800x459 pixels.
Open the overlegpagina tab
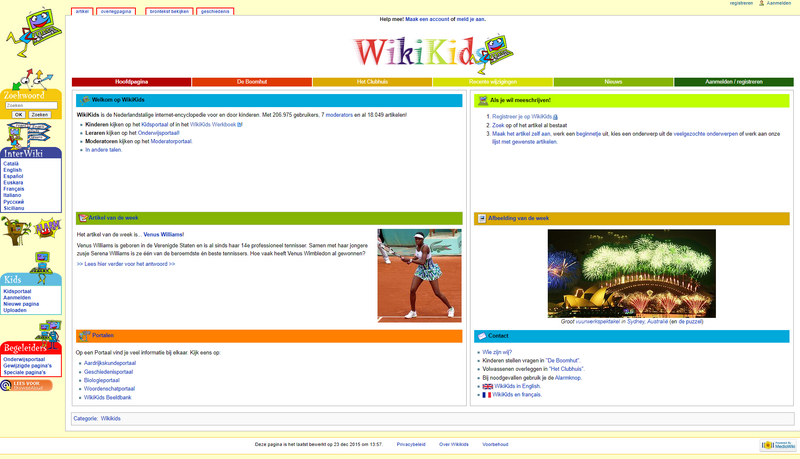coord(116,11)
